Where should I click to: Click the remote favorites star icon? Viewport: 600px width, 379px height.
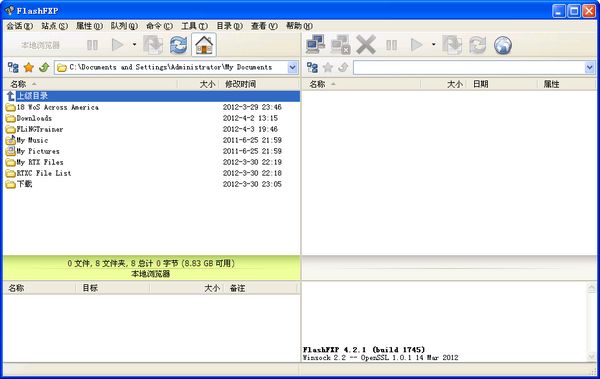pyautogui.click(x=328, y=68)
